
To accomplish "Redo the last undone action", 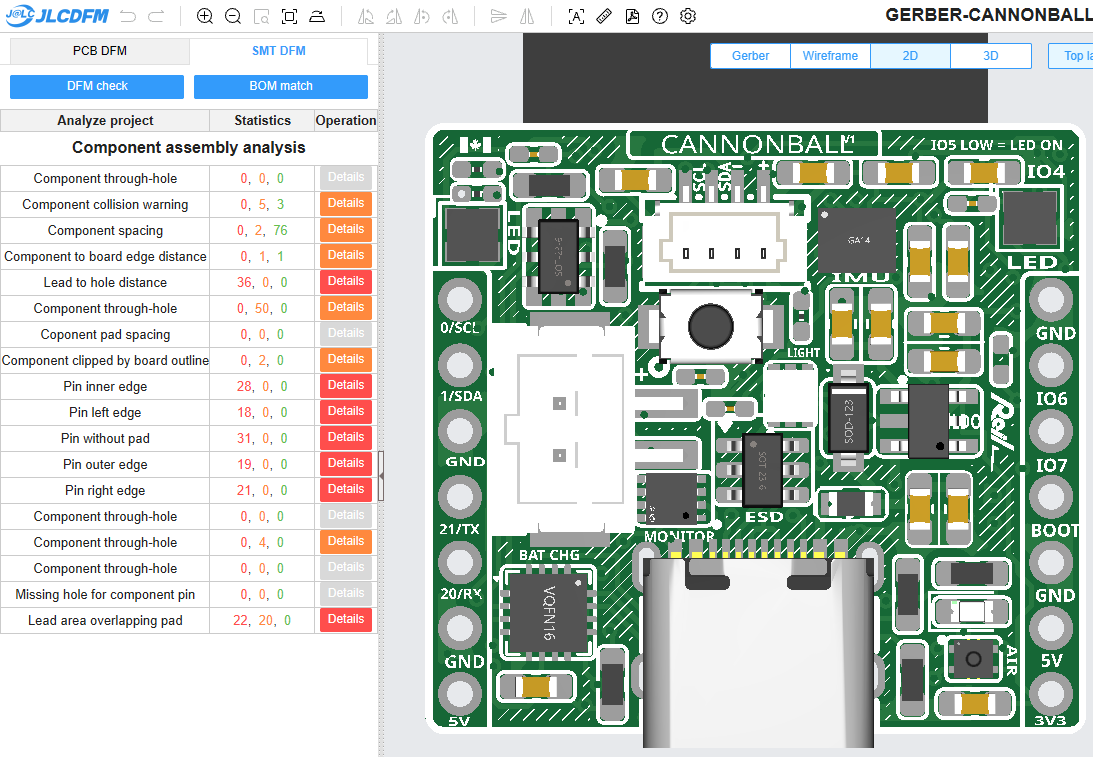I will tap(156, 16).
